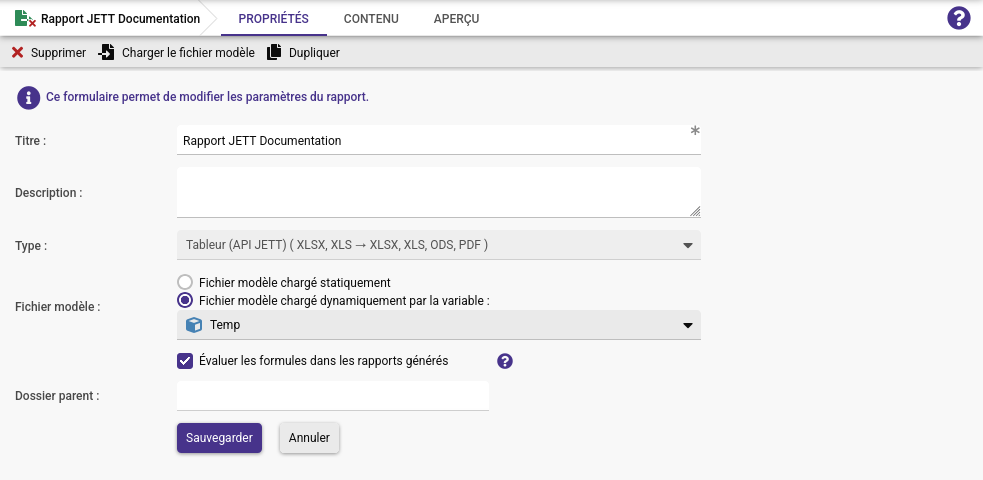Image resolution: width=983 pixels, height=480 pixels.
Task: Switch to the PROPRIÉTÉS tab
Action: click(273, 19)
